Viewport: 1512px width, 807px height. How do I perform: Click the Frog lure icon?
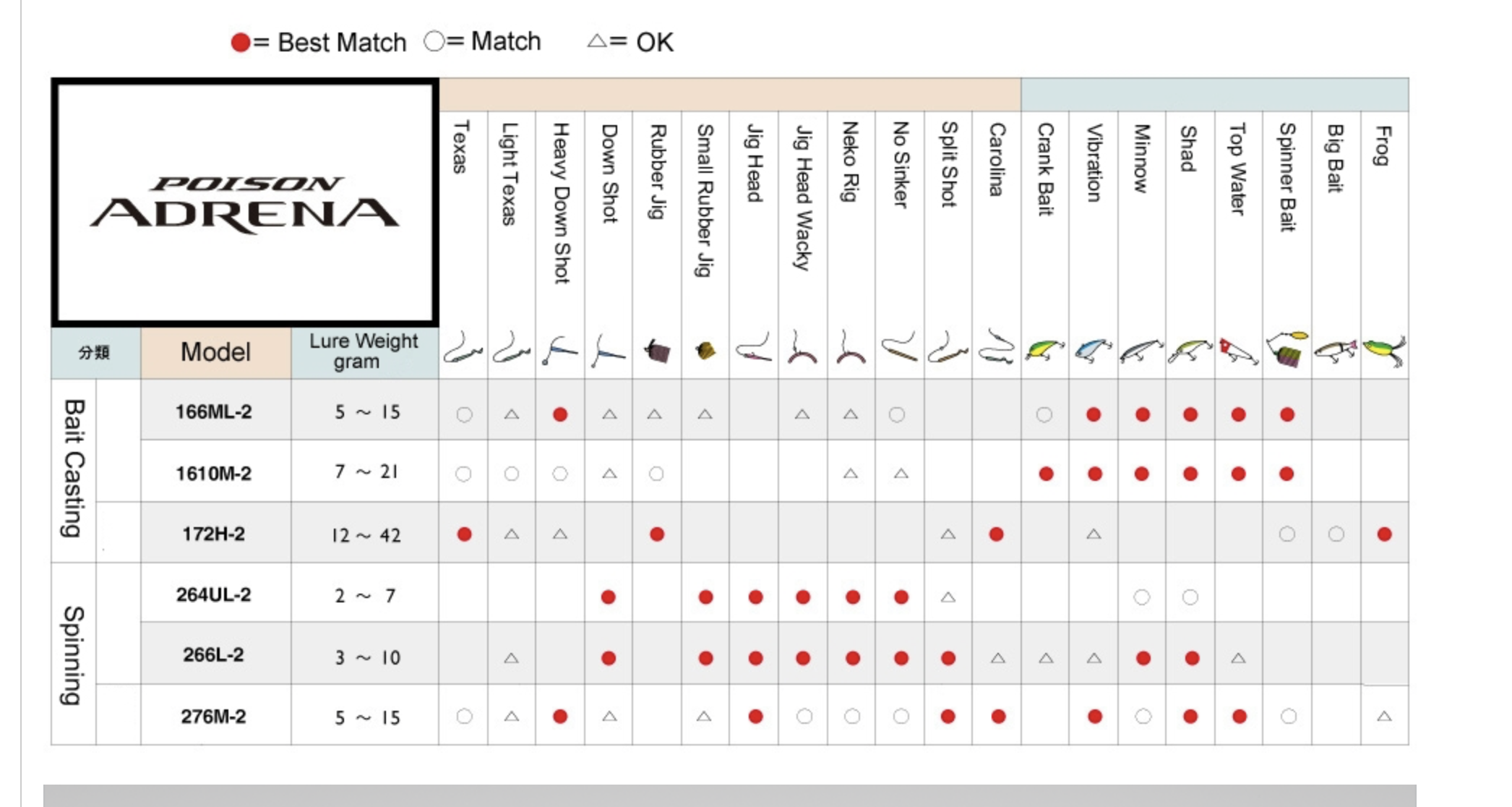point(1384,351)
